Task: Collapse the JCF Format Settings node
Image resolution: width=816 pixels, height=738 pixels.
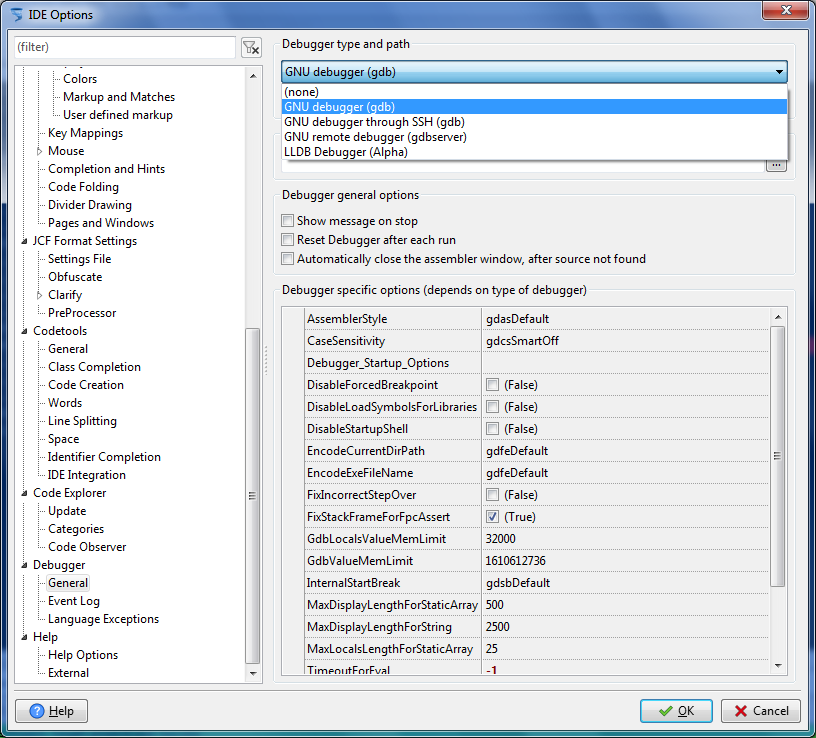Action: (24, 241)
